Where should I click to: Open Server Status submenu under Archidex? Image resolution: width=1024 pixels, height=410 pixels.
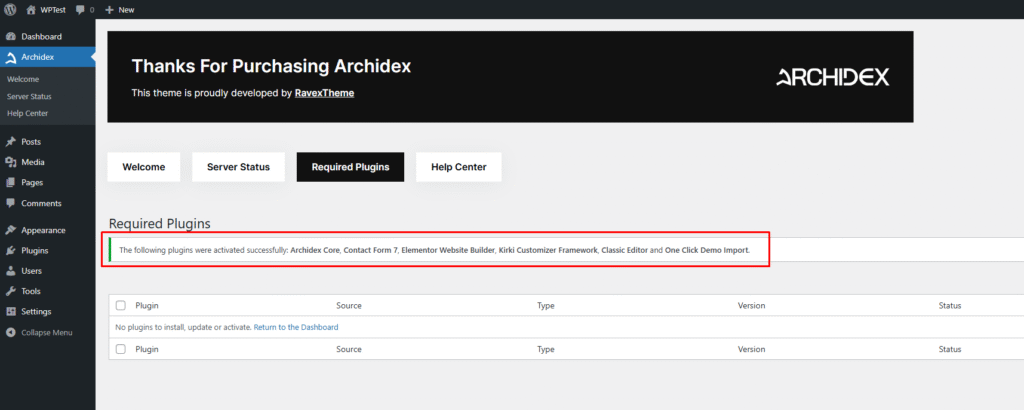point(29,96)
